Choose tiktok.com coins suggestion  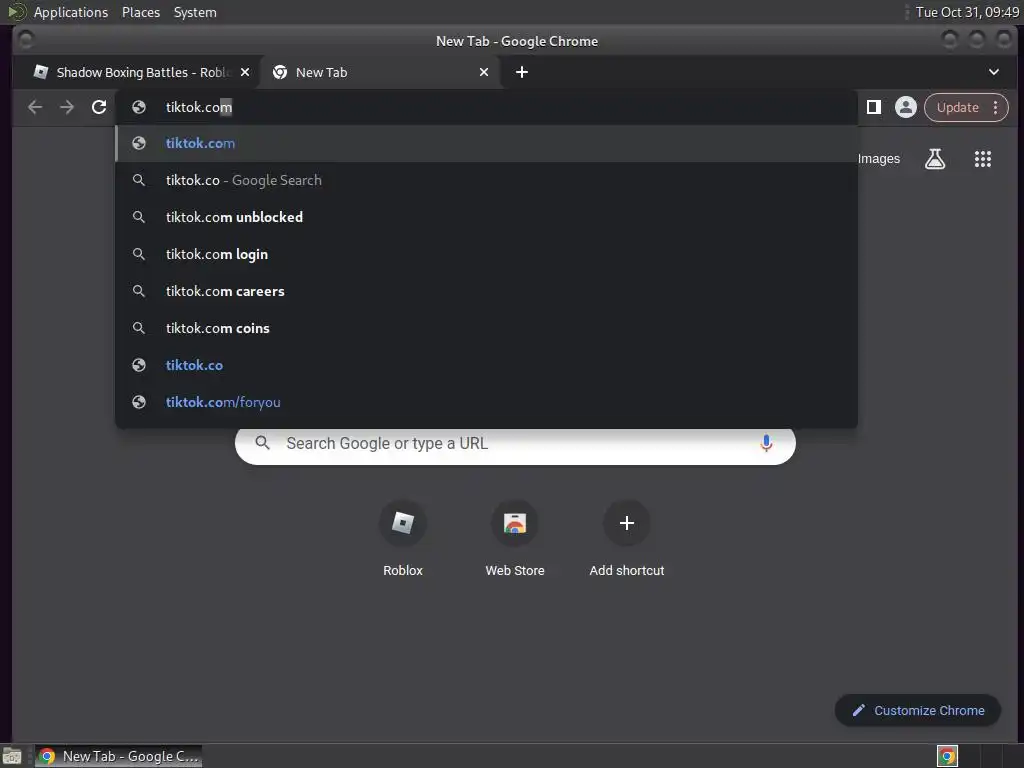pyautogui.click(x=486, y=328)
